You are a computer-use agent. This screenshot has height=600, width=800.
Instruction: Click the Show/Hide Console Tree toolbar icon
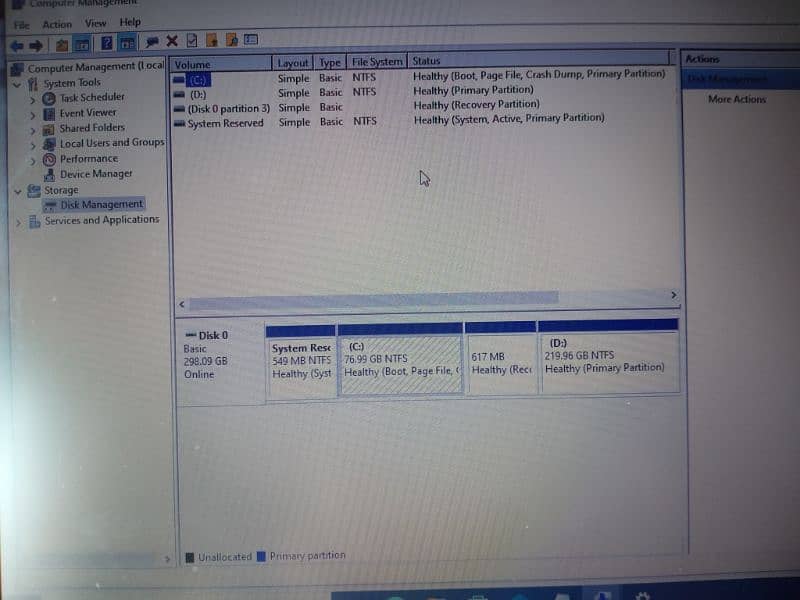pyautogui.click(x=83, y=44)
